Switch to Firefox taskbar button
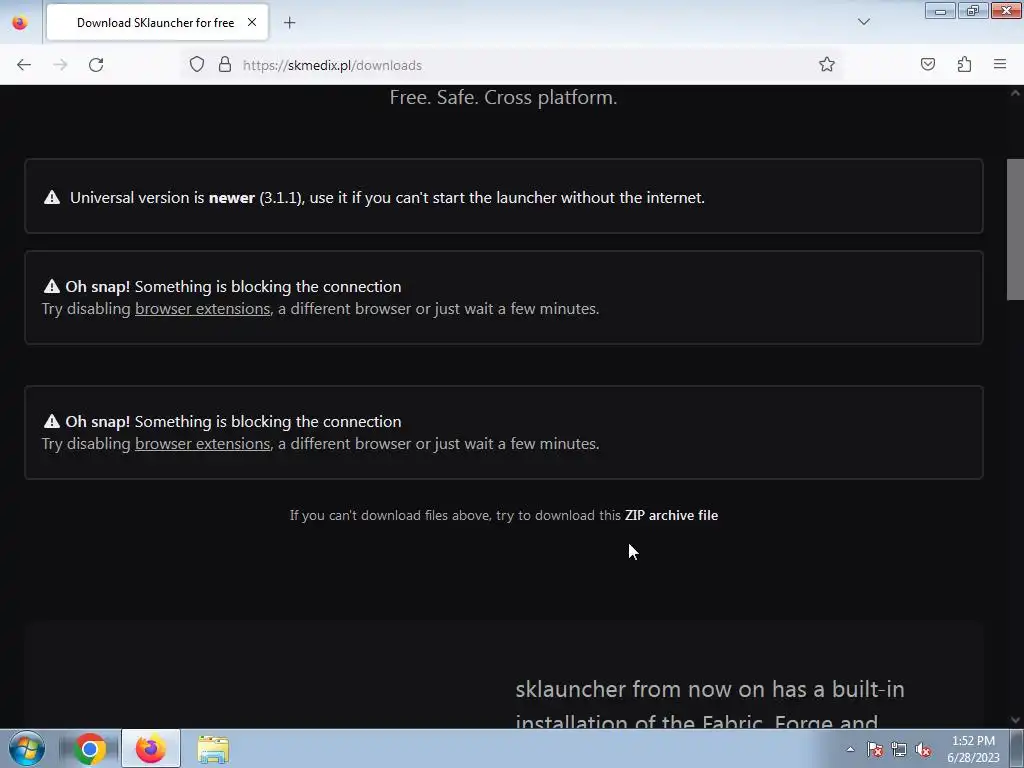1024x768 pixels. (151, 748)
